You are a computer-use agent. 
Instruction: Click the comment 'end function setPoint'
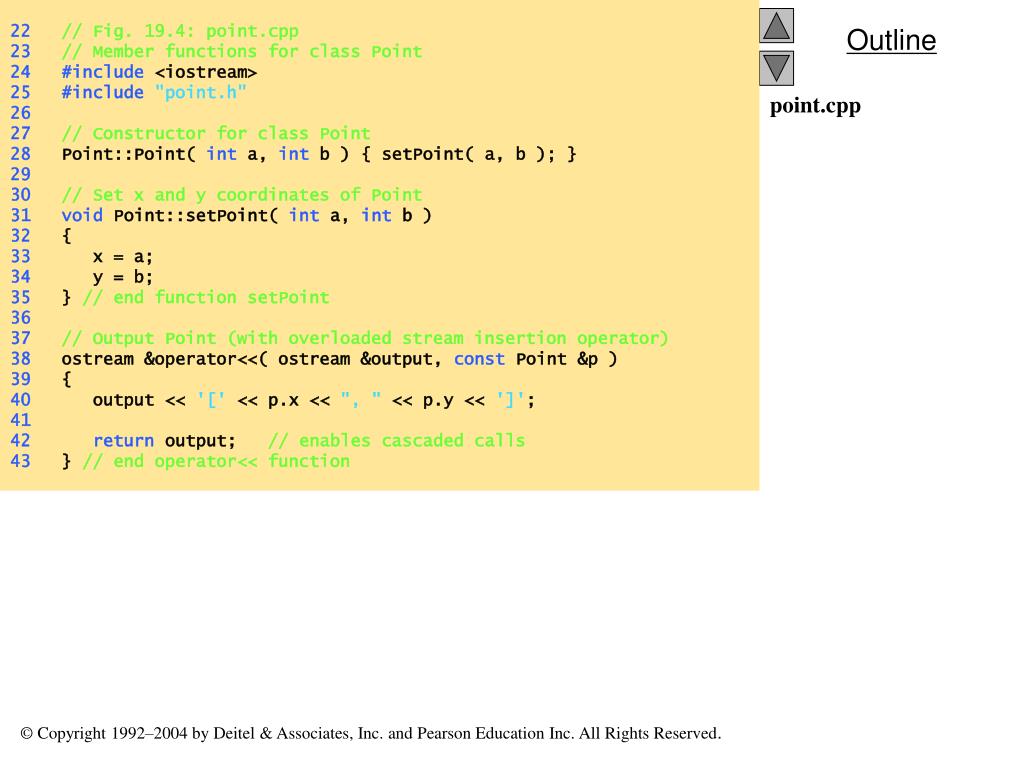(206, 297)
